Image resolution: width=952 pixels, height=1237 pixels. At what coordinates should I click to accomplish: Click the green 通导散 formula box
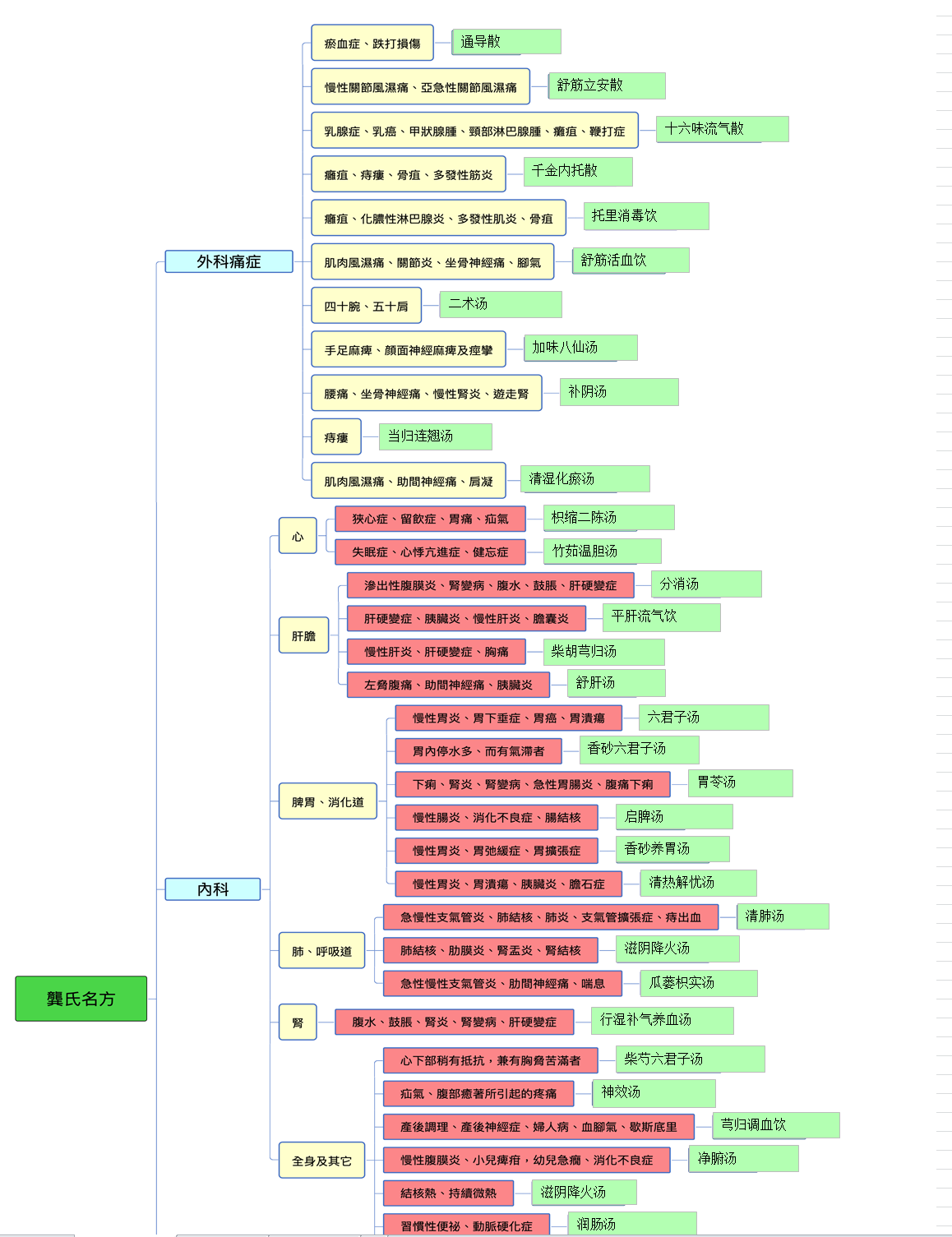(506, 42)
